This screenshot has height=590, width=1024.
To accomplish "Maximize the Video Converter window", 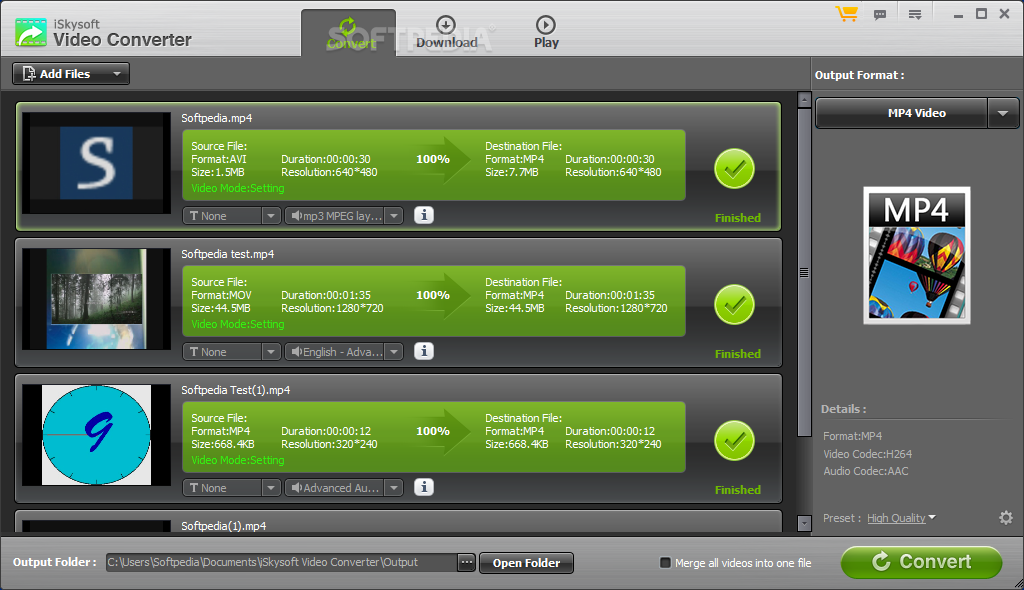I will (x=981, y=14).
